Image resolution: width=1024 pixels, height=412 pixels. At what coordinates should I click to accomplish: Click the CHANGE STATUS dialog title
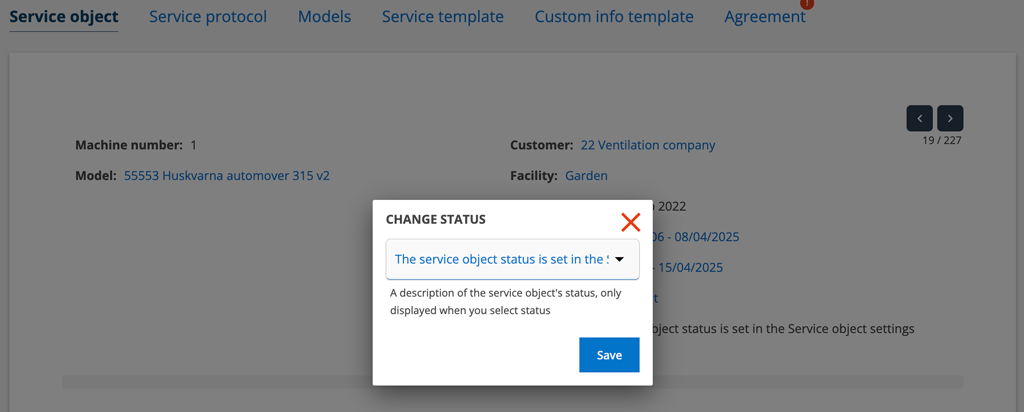pos(436,219)
